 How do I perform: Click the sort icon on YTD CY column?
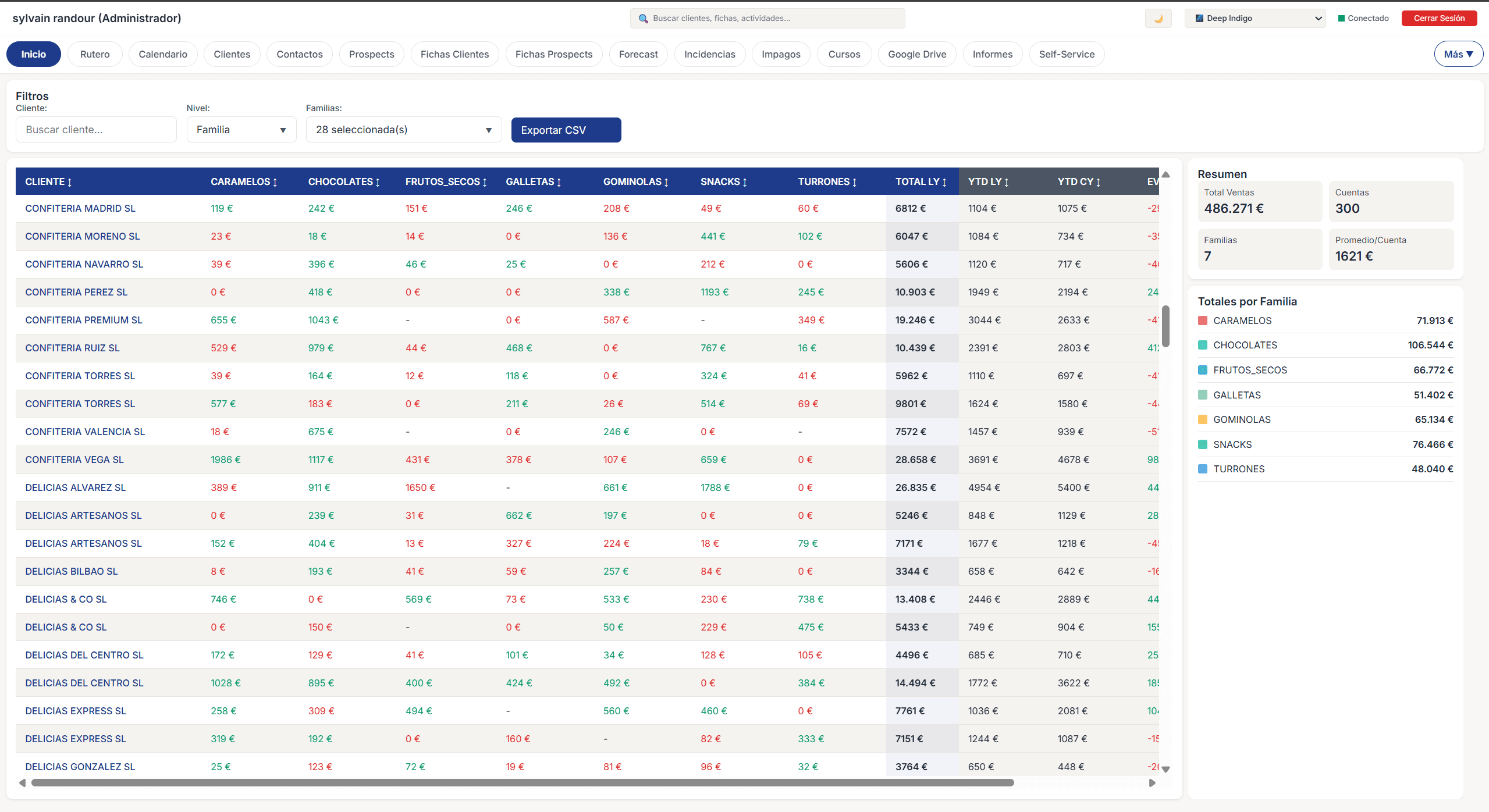1097,181
